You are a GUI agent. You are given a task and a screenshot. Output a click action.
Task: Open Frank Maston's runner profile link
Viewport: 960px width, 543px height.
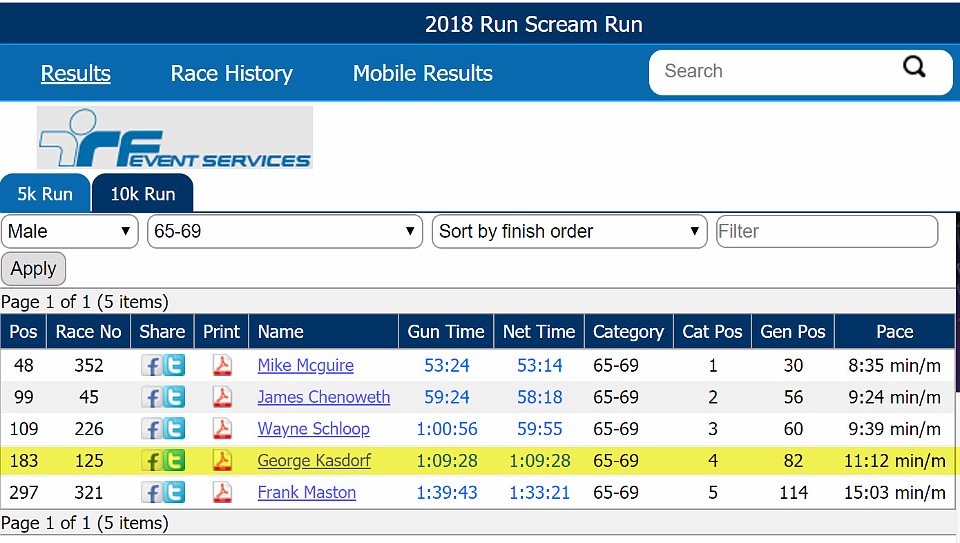click(305, 493)
